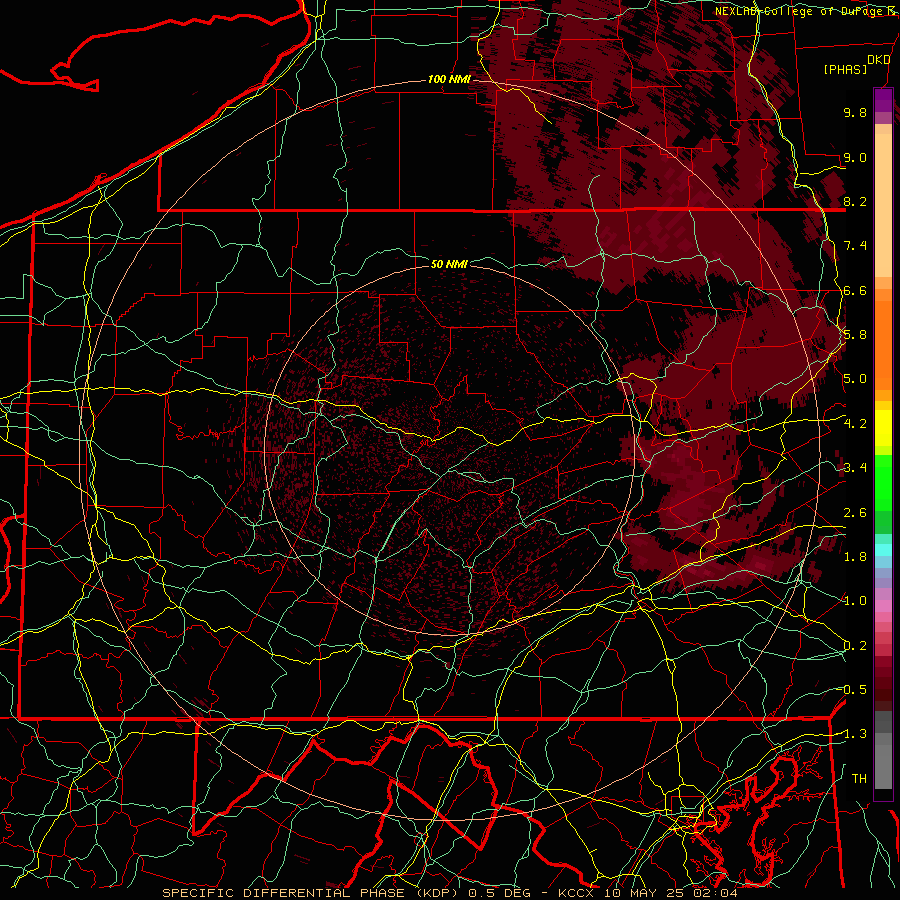Select the cyan band of the color bar

coord(883,550)
